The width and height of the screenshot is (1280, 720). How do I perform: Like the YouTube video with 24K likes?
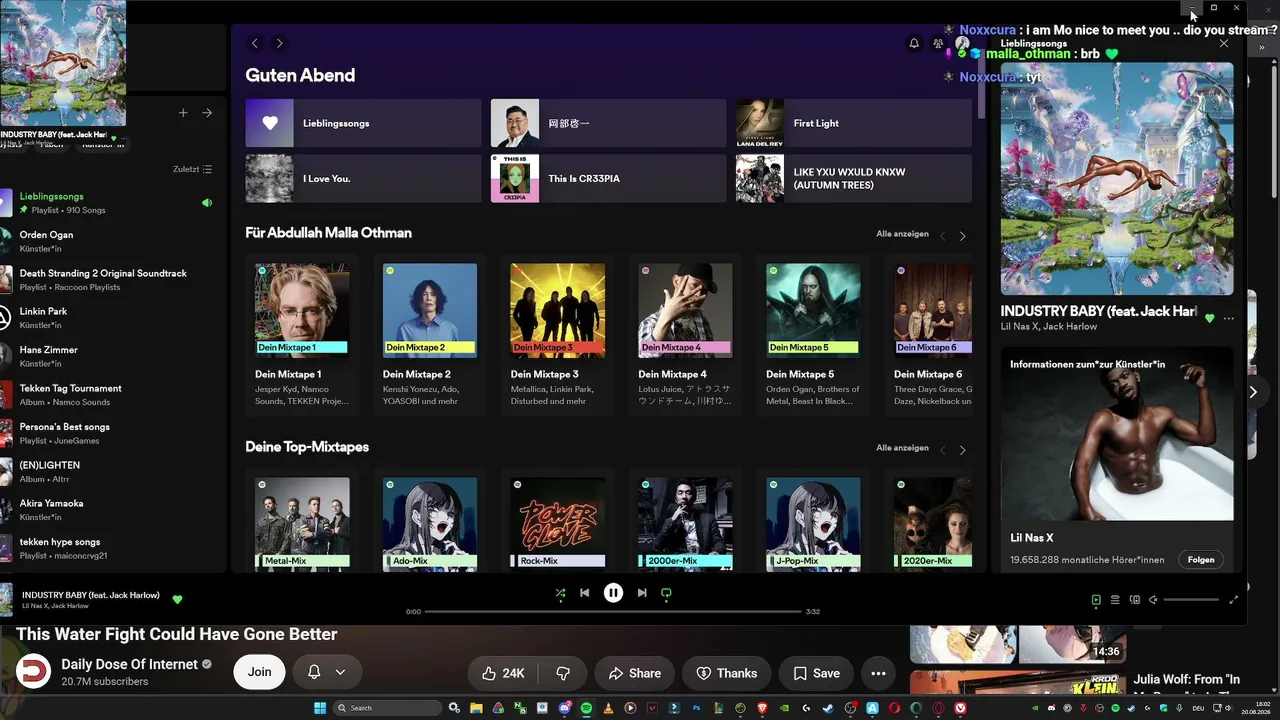[503, 673]
